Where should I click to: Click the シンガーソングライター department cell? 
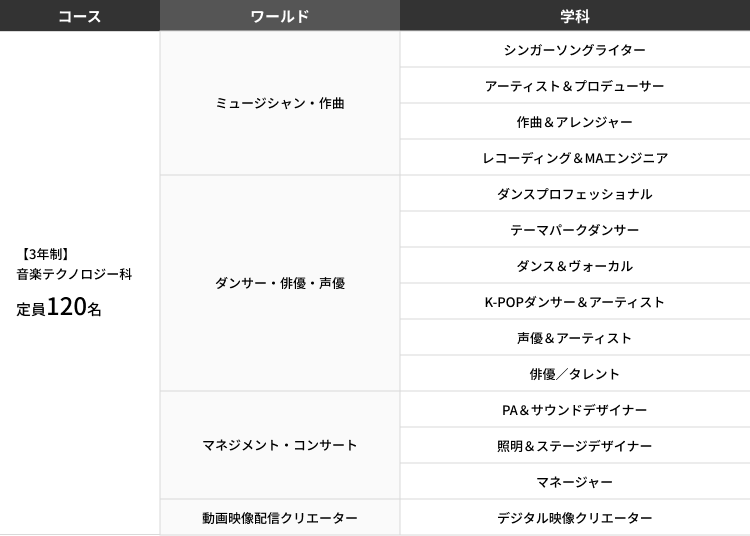(x=574, y=50)
